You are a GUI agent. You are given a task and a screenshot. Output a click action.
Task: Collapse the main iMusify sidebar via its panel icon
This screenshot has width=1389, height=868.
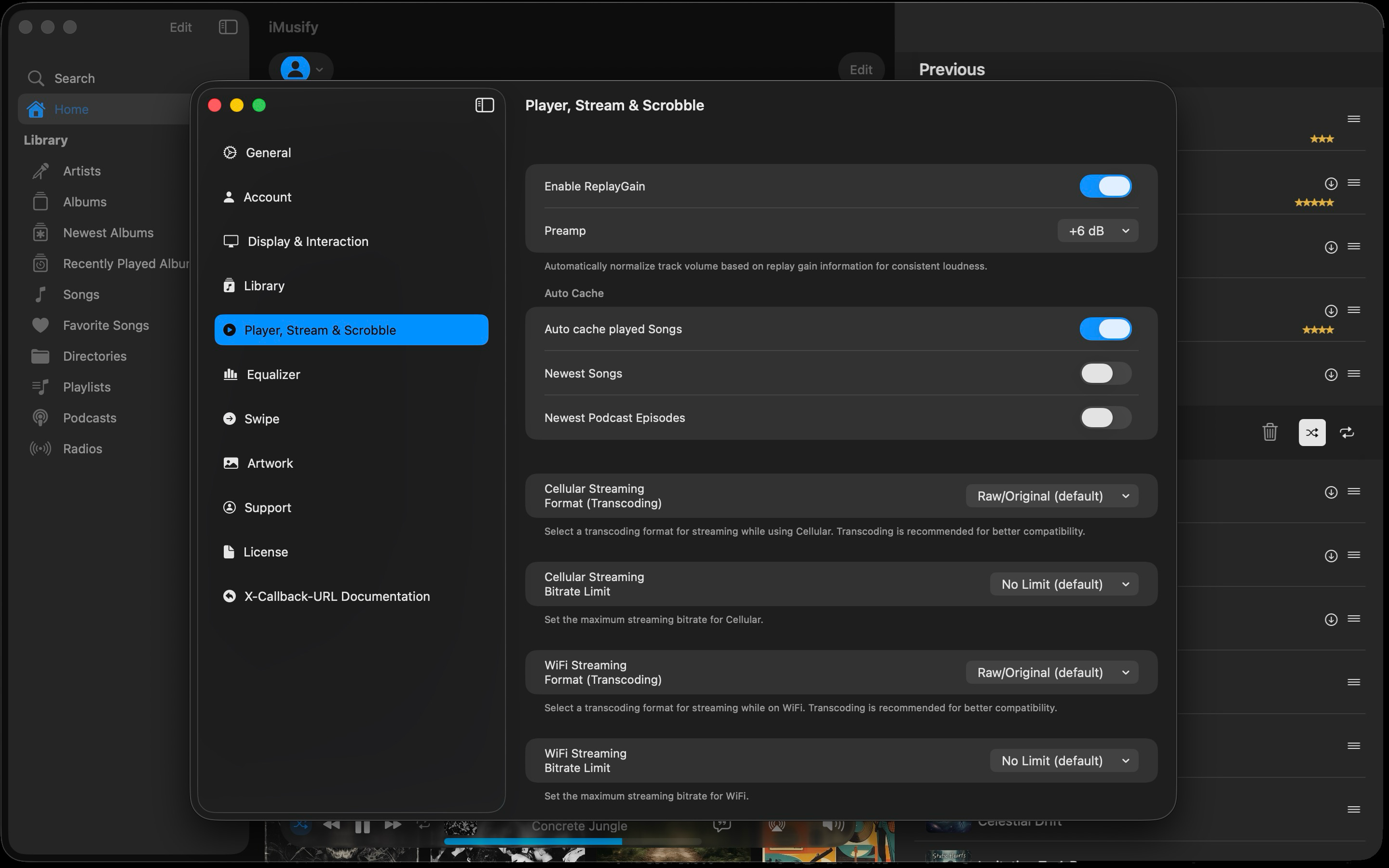(228, 27)
